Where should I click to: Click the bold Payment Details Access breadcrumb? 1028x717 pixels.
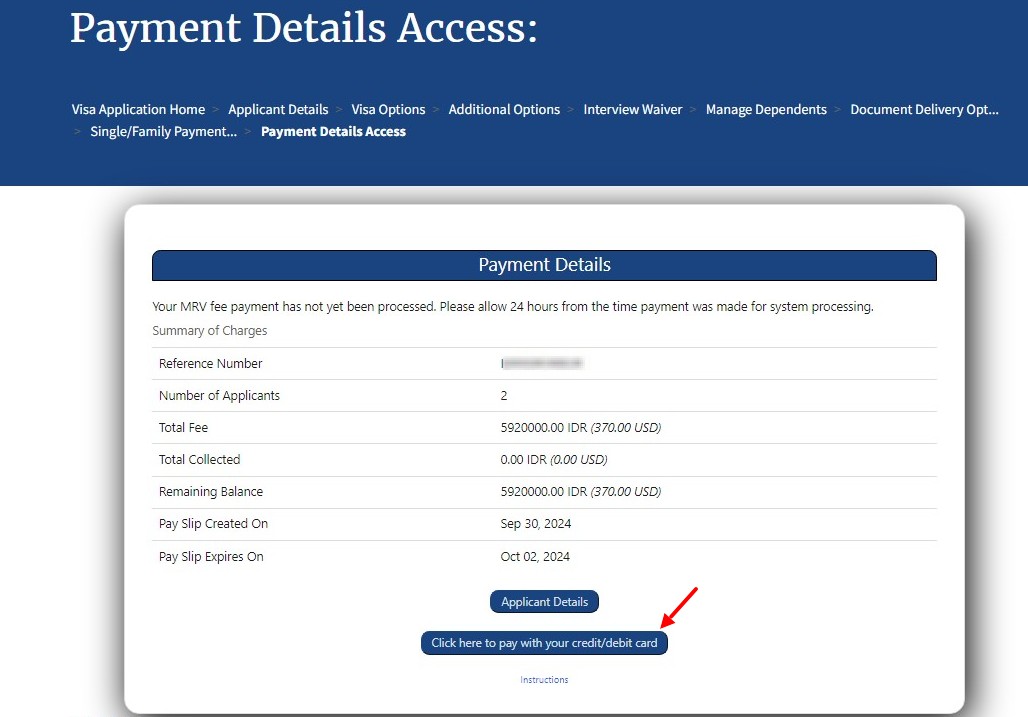point(333,132)
